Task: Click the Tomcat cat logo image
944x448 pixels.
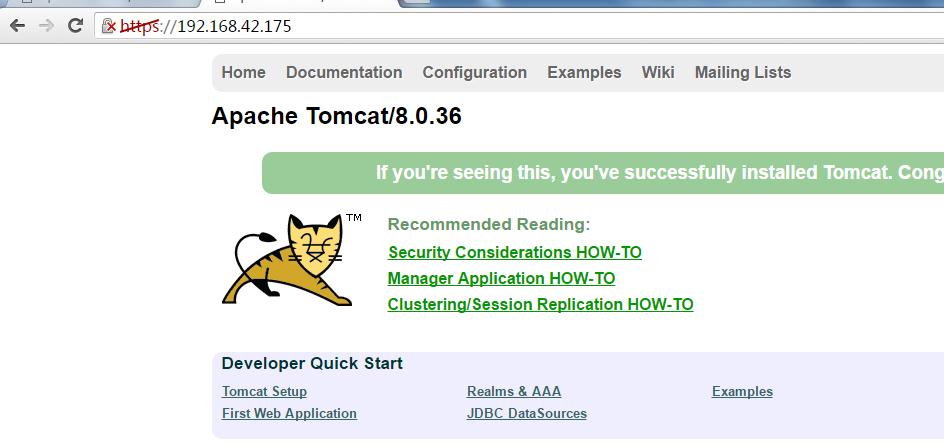Action: [x=291, y=260]
